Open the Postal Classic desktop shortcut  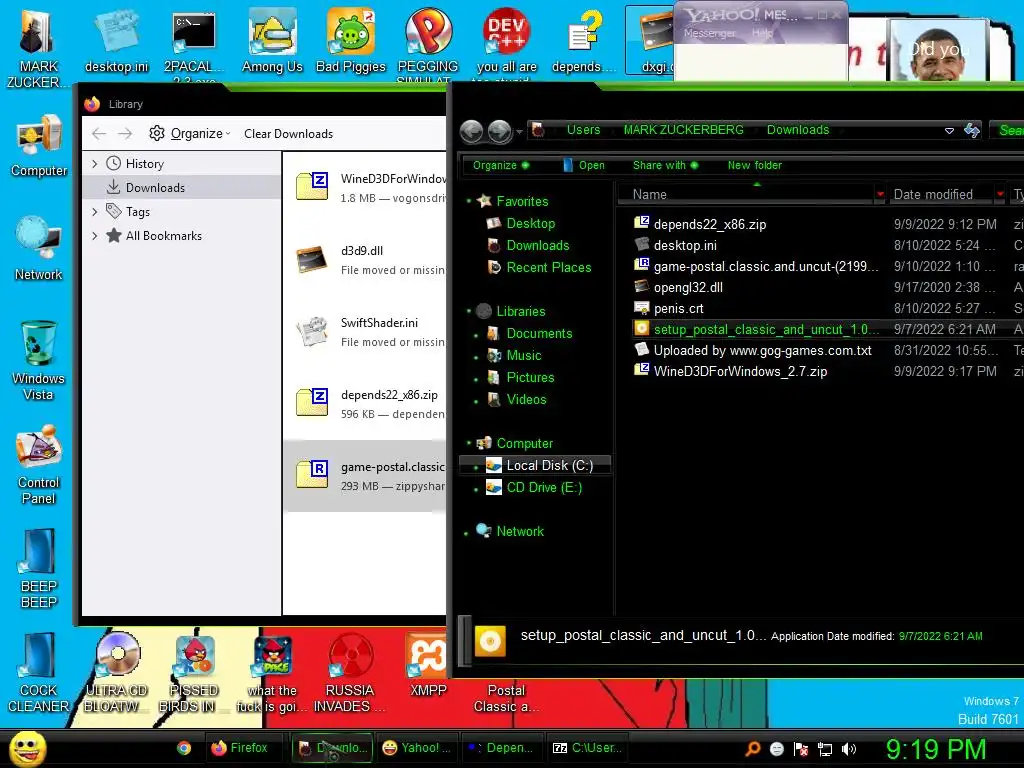[x=506, y=697]
